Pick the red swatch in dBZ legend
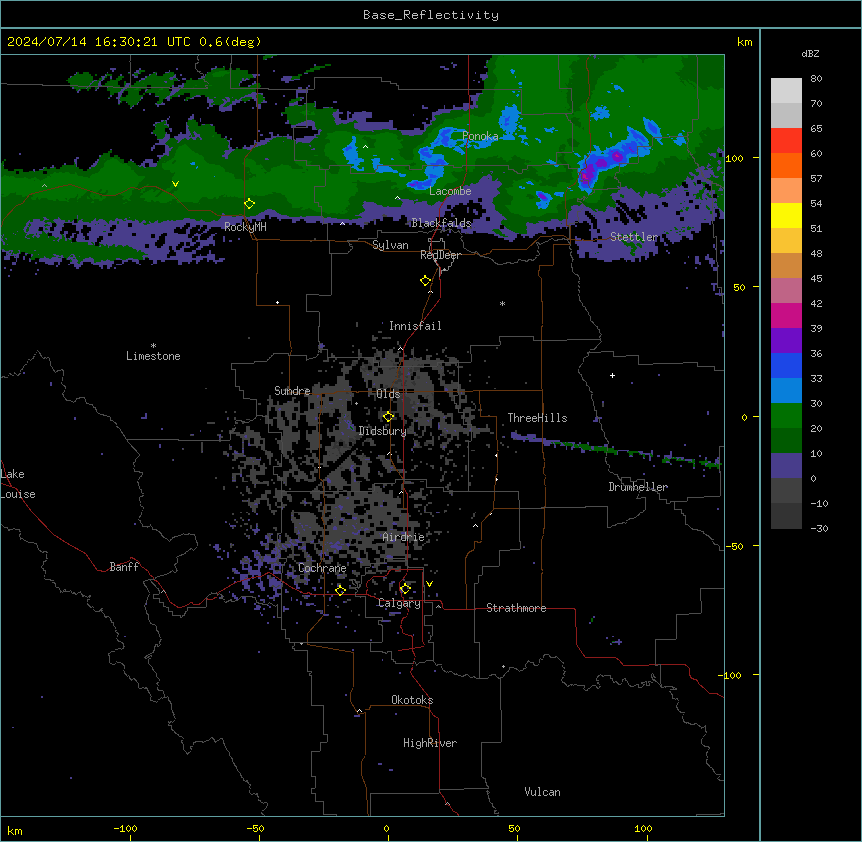The image size is (862, 842). point(786,140)
